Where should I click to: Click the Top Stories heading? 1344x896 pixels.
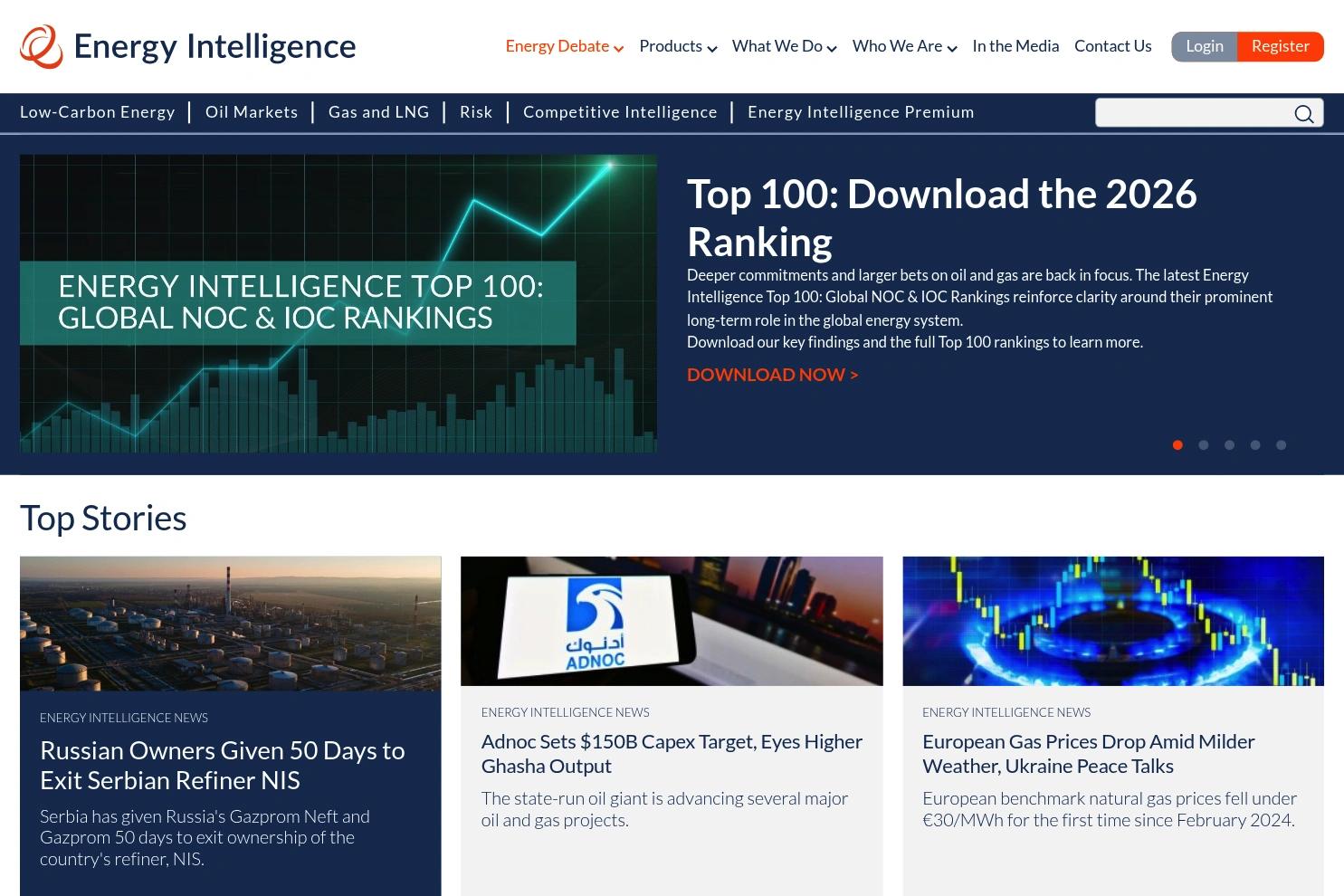point(103,518)
